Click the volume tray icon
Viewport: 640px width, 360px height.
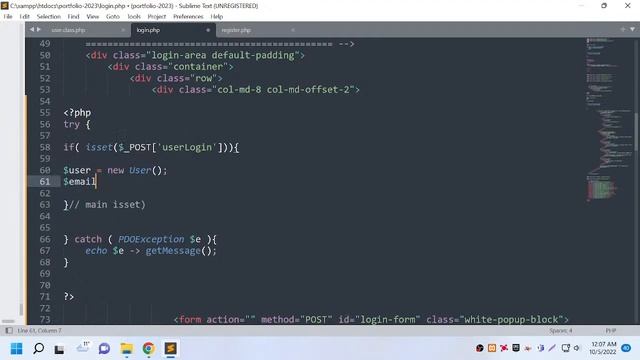(x=577, y=348)
